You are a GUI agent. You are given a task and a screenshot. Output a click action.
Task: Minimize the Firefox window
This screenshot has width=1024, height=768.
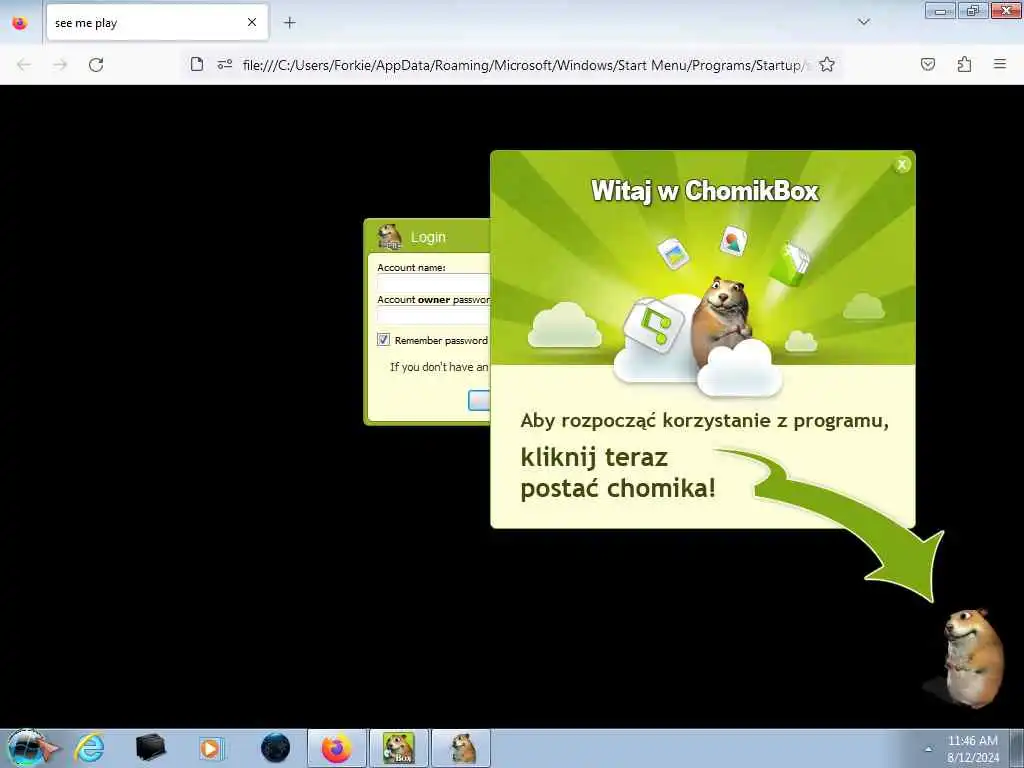(x=940, y=10)
